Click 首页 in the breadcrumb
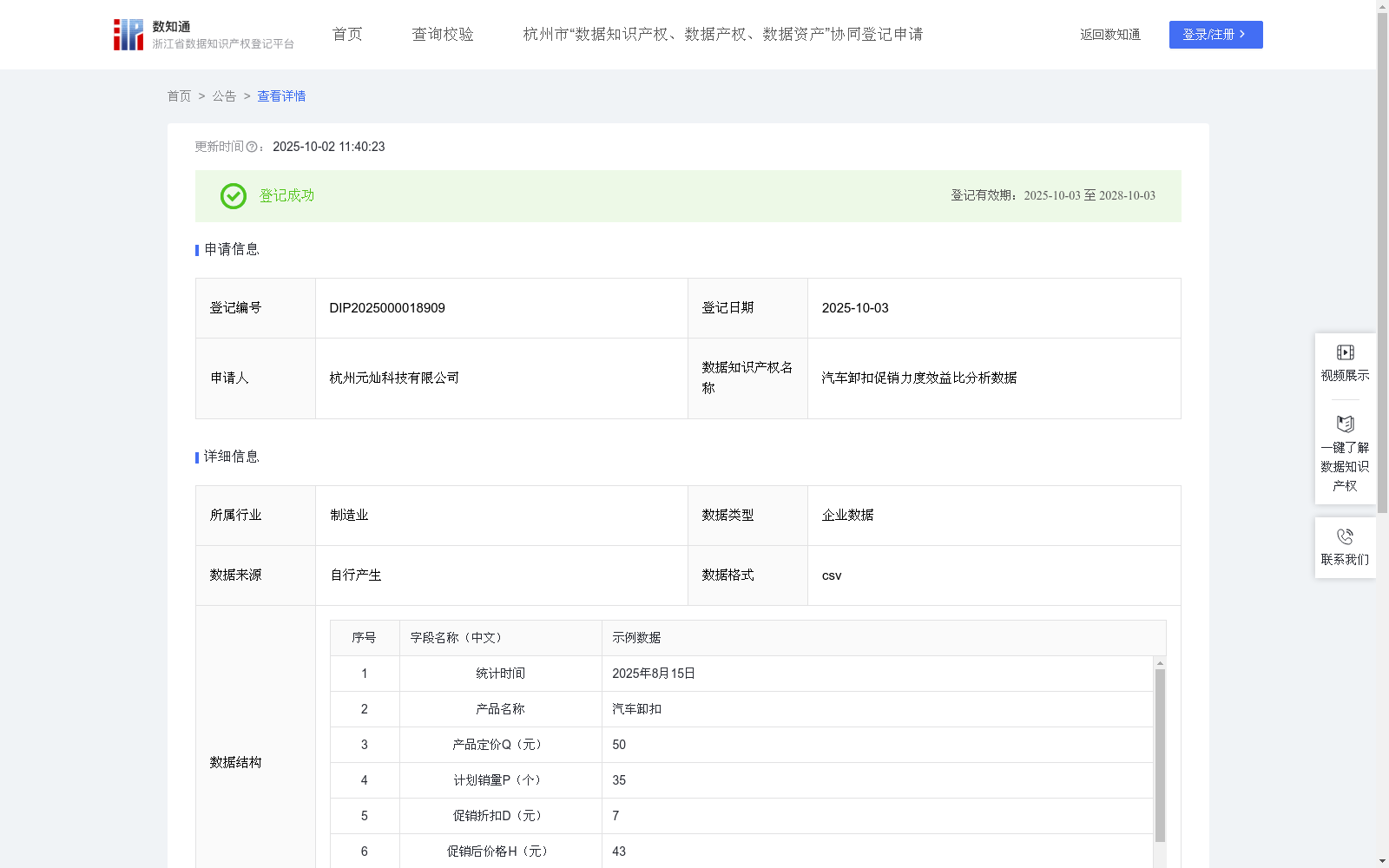The height and width of the screenshot is (868, 1389). 179,96
